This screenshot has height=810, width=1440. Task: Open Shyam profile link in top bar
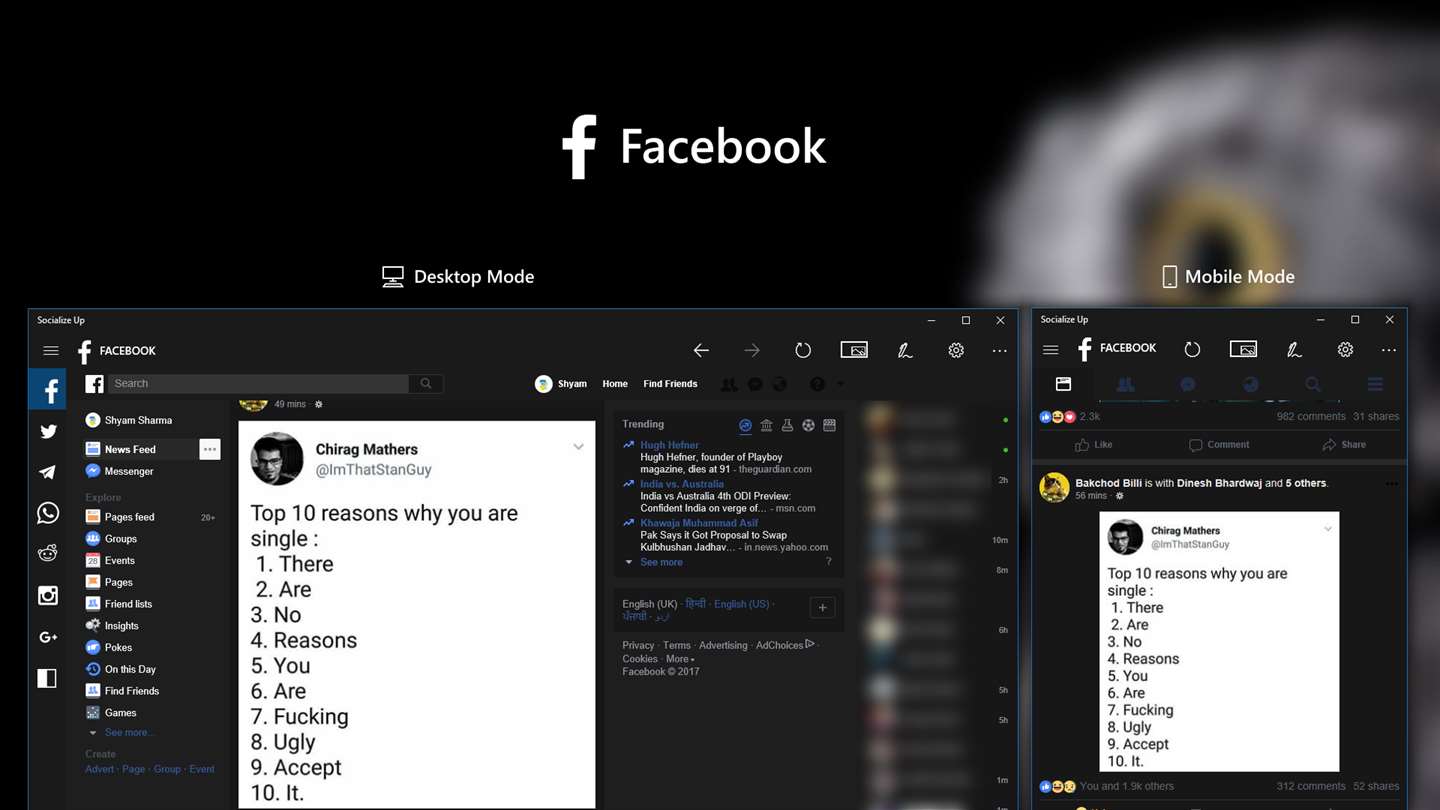pyautogui.click(x=561, y=384)
